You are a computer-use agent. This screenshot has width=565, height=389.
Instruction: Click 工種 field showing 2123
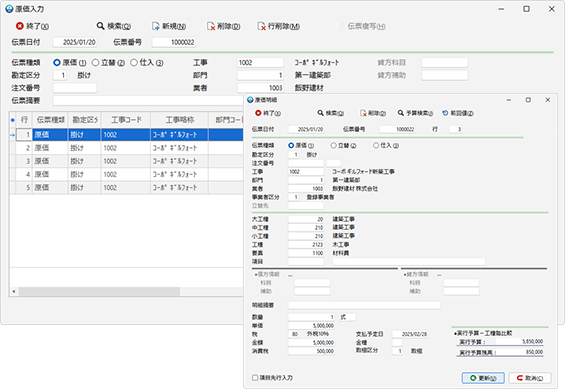306,245
